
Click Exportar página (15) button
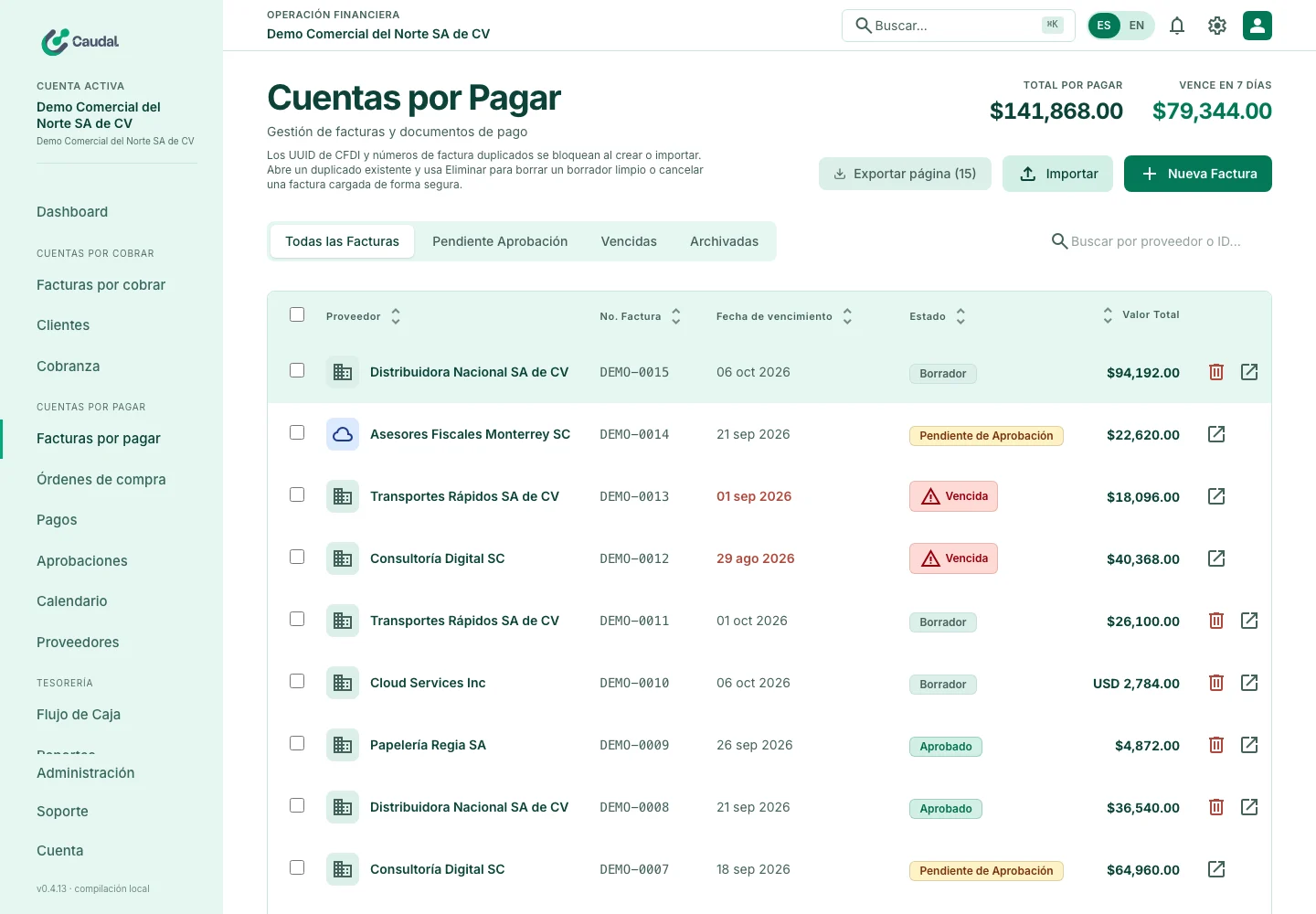point(905,174)
